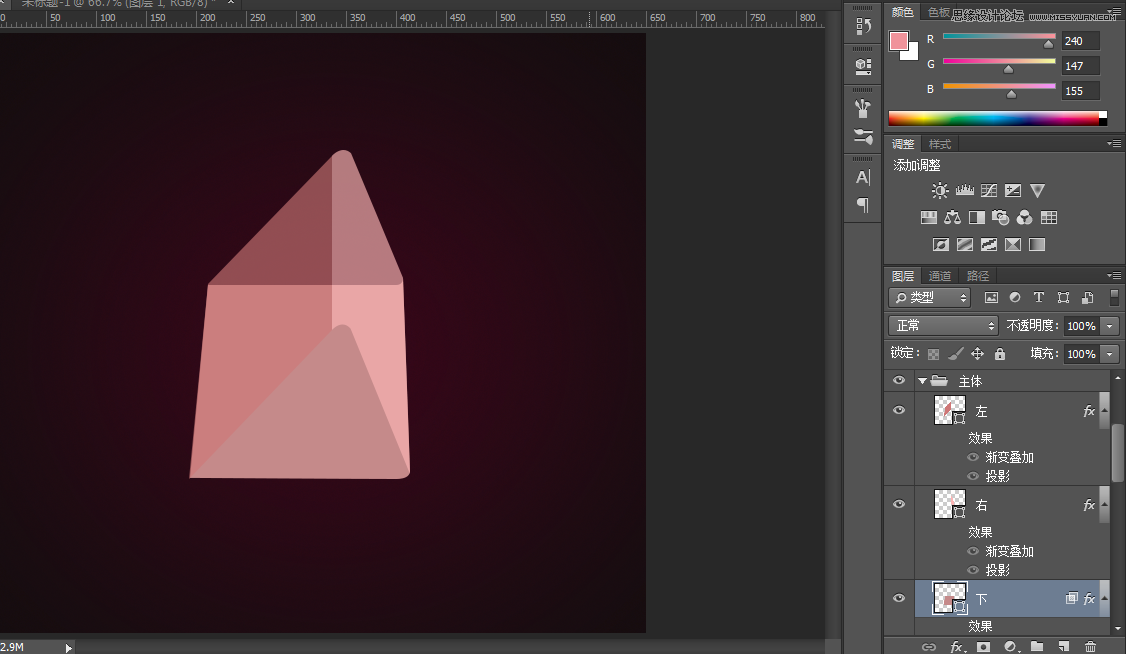Add Color Lookup grid adjustment
1126x654 pixels.
[x=1048, y=218]
